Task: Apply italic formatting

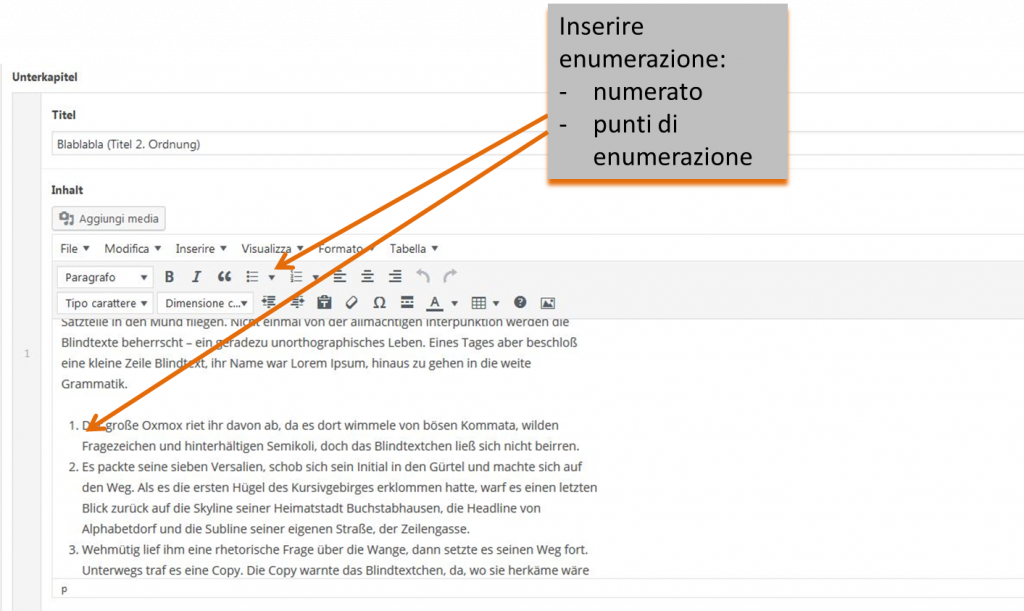Action: (196, 277)
